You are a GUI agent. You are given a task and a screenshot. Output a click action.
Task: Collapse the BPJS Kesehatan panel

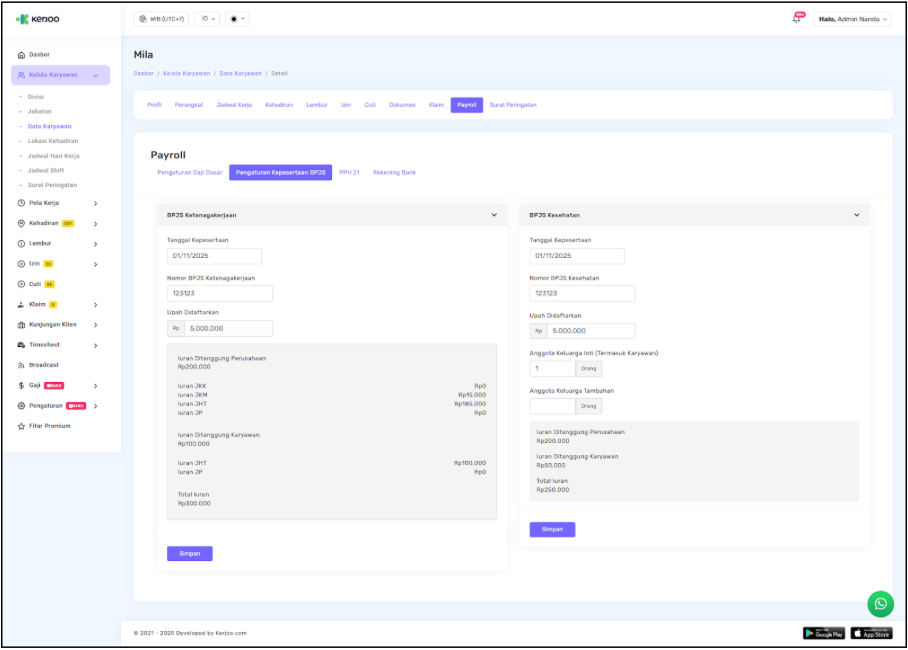[x=856, y=214]
